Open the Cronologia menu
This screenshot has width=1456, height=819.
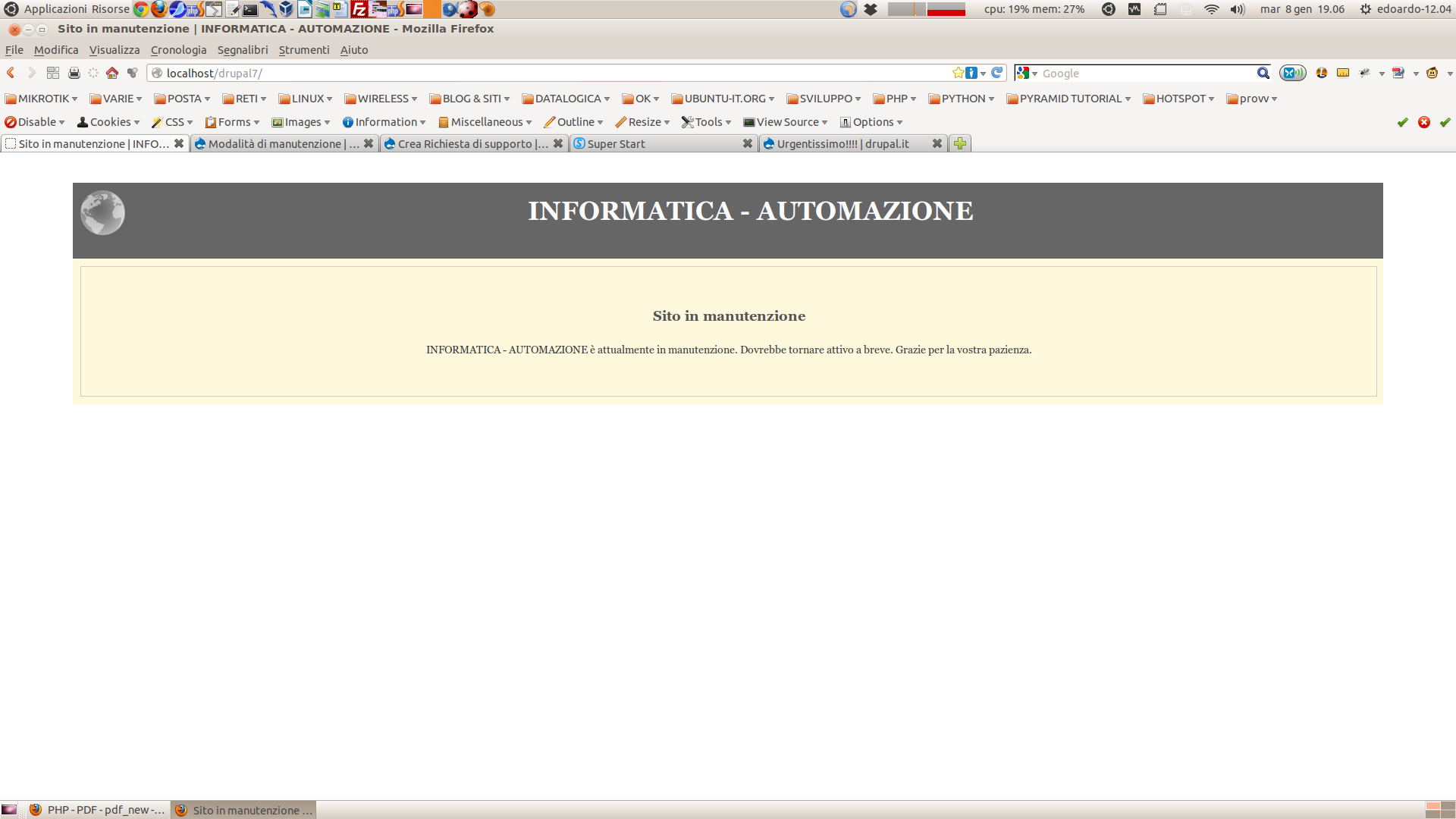(178, 50)
